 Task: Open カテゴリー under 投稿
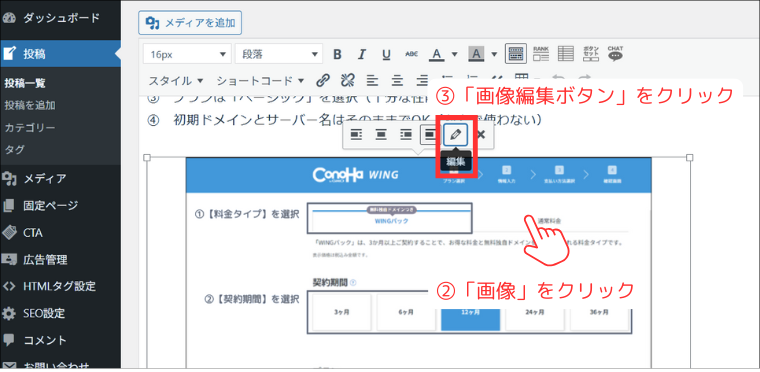point(30,128)
